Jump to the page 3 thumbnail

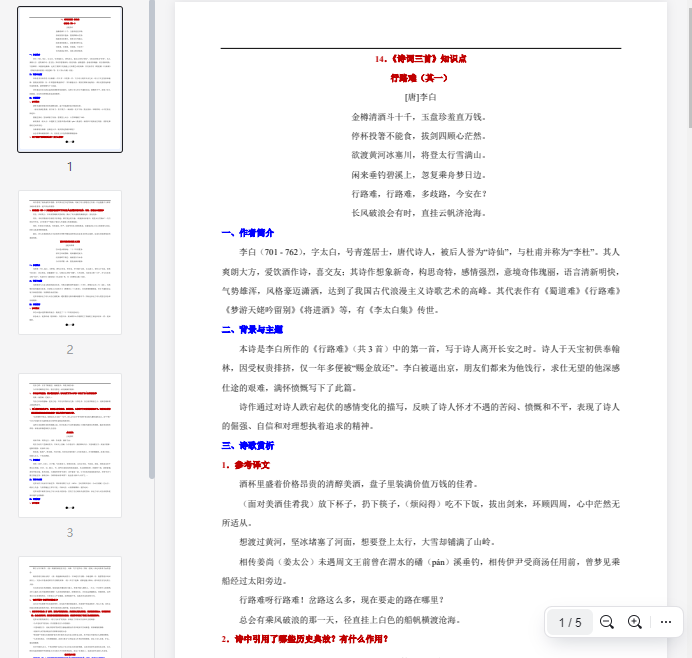pyautogui.click(x=70, y=445)
